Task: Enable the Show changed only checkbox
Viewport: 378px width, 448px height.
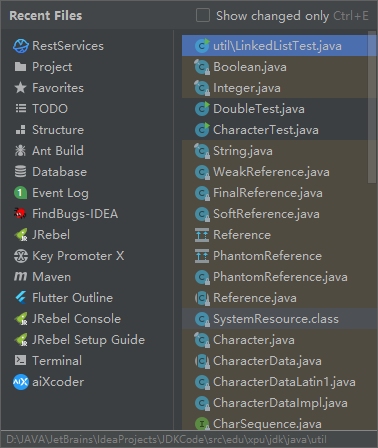Action: [x=203, y=15]
